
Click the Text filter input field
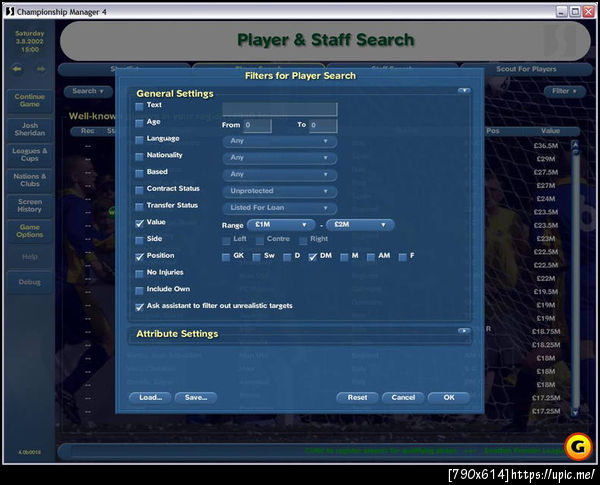(x=280, y=109)
